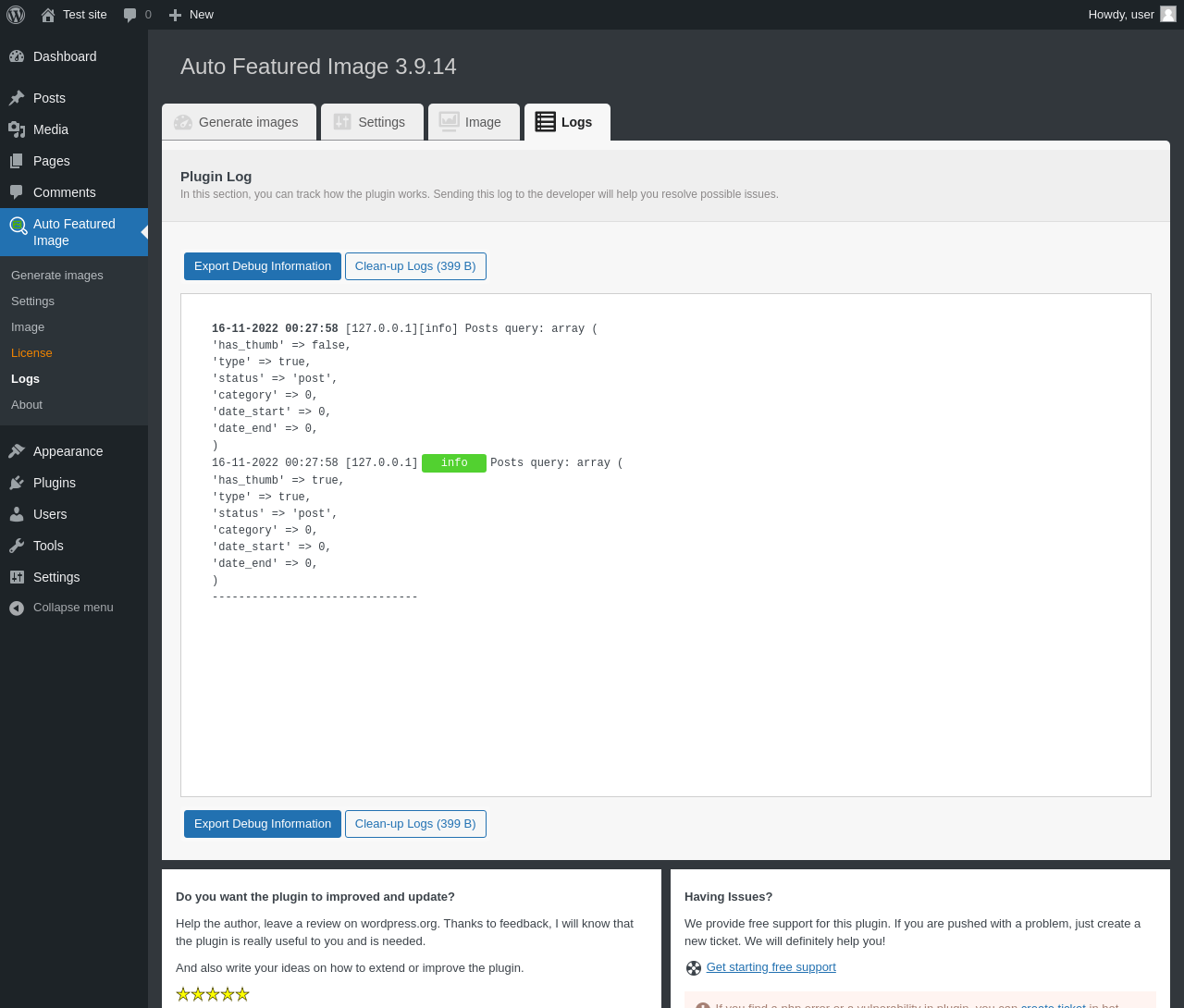The image size is (1184, 1008).
Task: Click the plus New content icon
Action: 175,15
